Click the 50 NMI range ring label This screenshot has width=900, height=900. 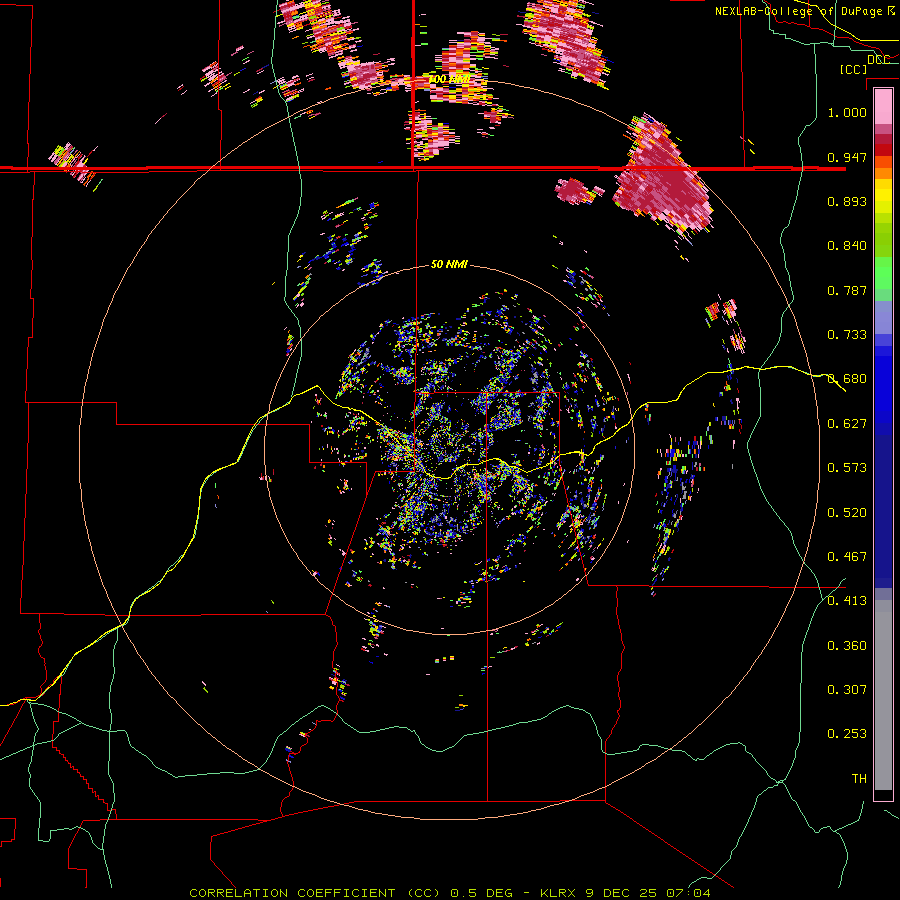click(449, 265)
